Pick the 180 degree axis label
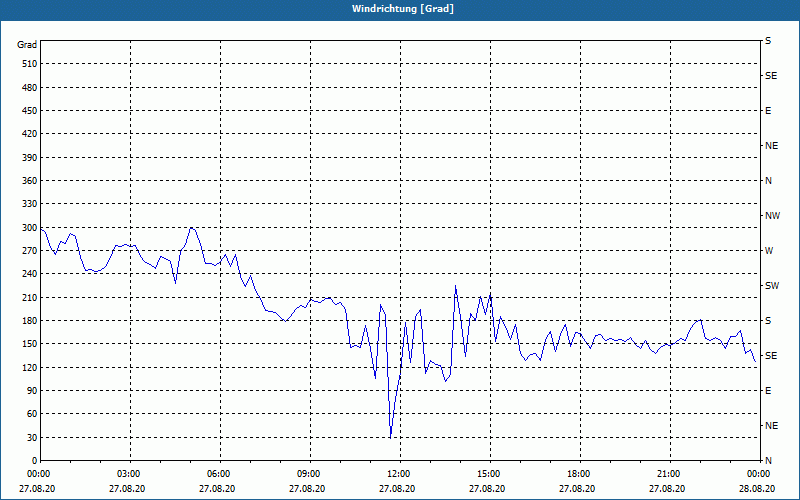 click(x=30, y=321)
